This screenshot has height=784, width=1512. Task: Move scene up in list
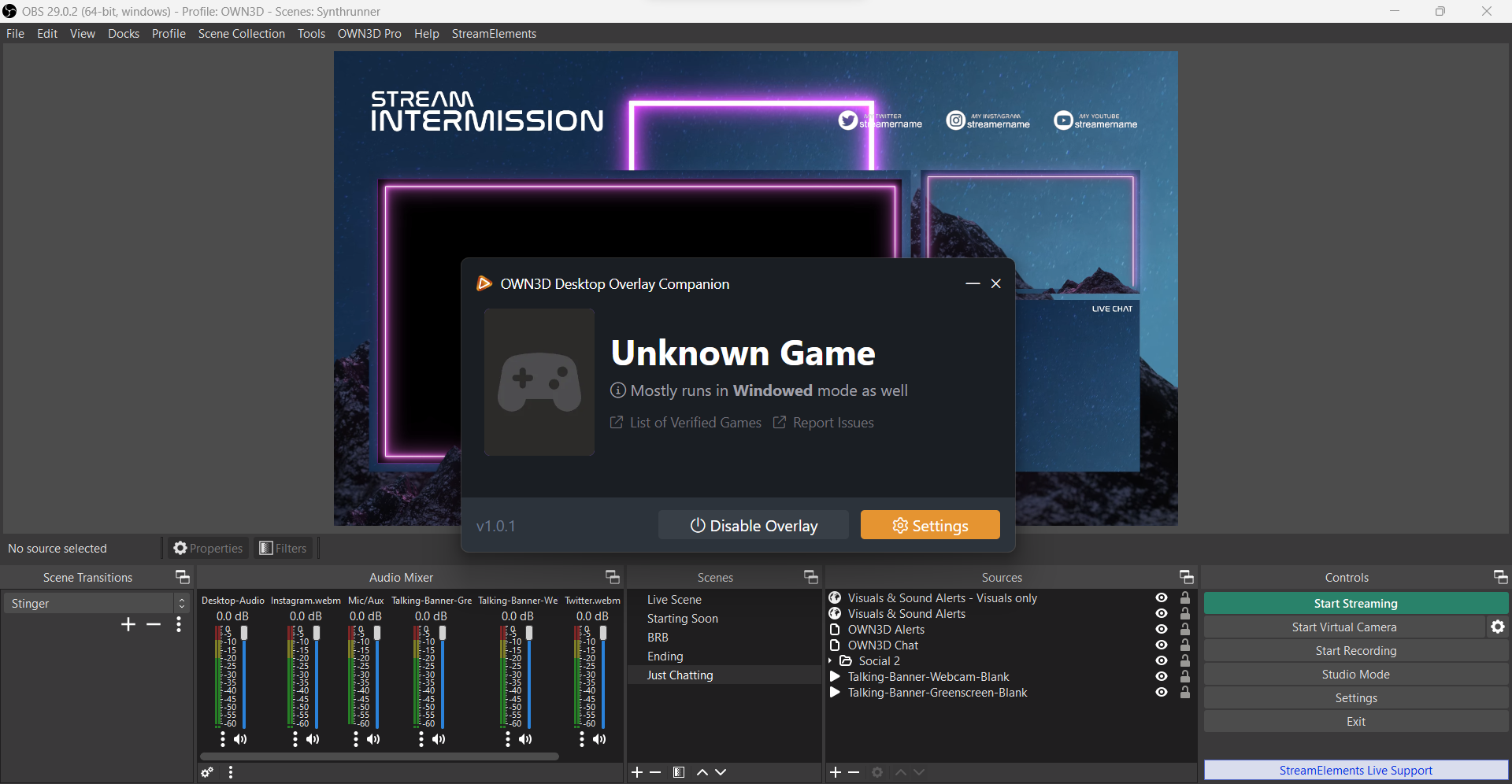(x=702, y=772)
